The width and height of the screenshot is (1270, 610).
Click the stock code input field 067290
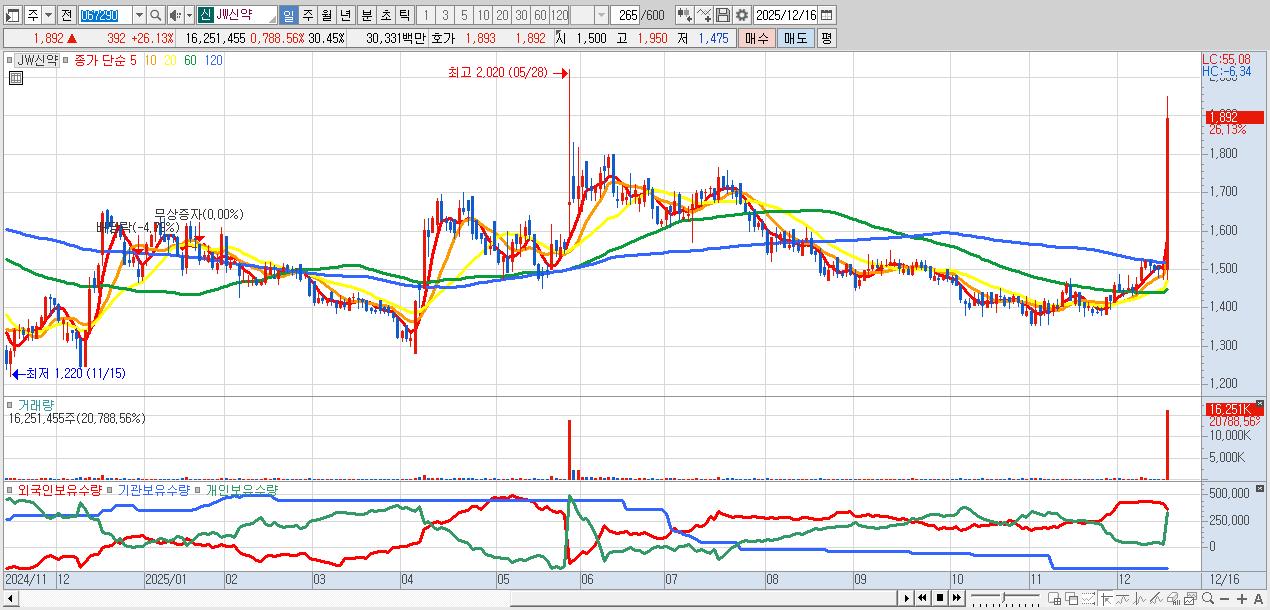pos(105,15)
